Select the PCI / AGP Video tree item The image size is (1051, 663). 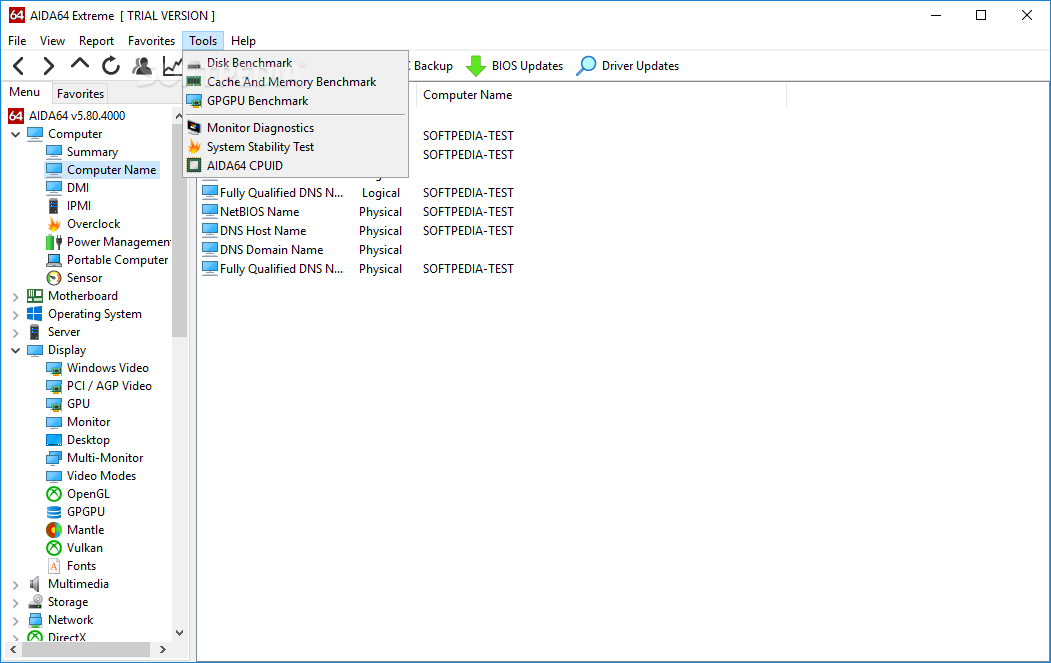tap(109, 386)
